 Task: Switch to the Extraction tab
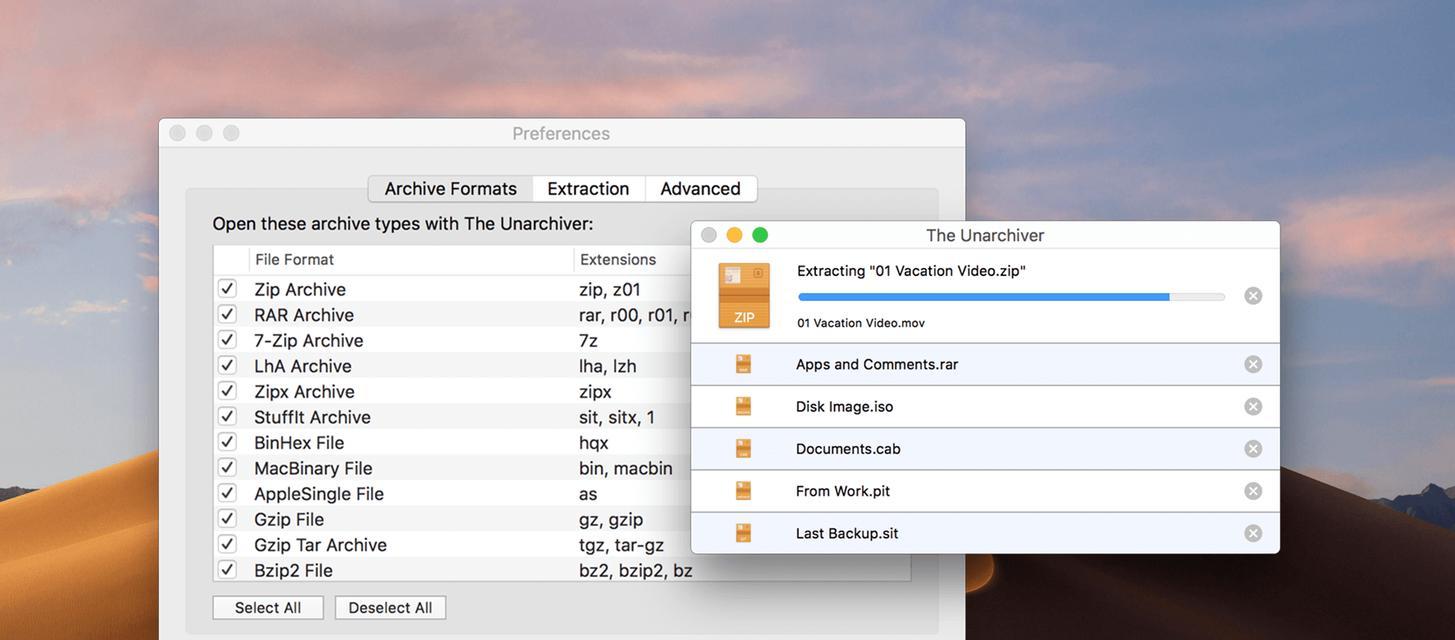coord(588,189)
